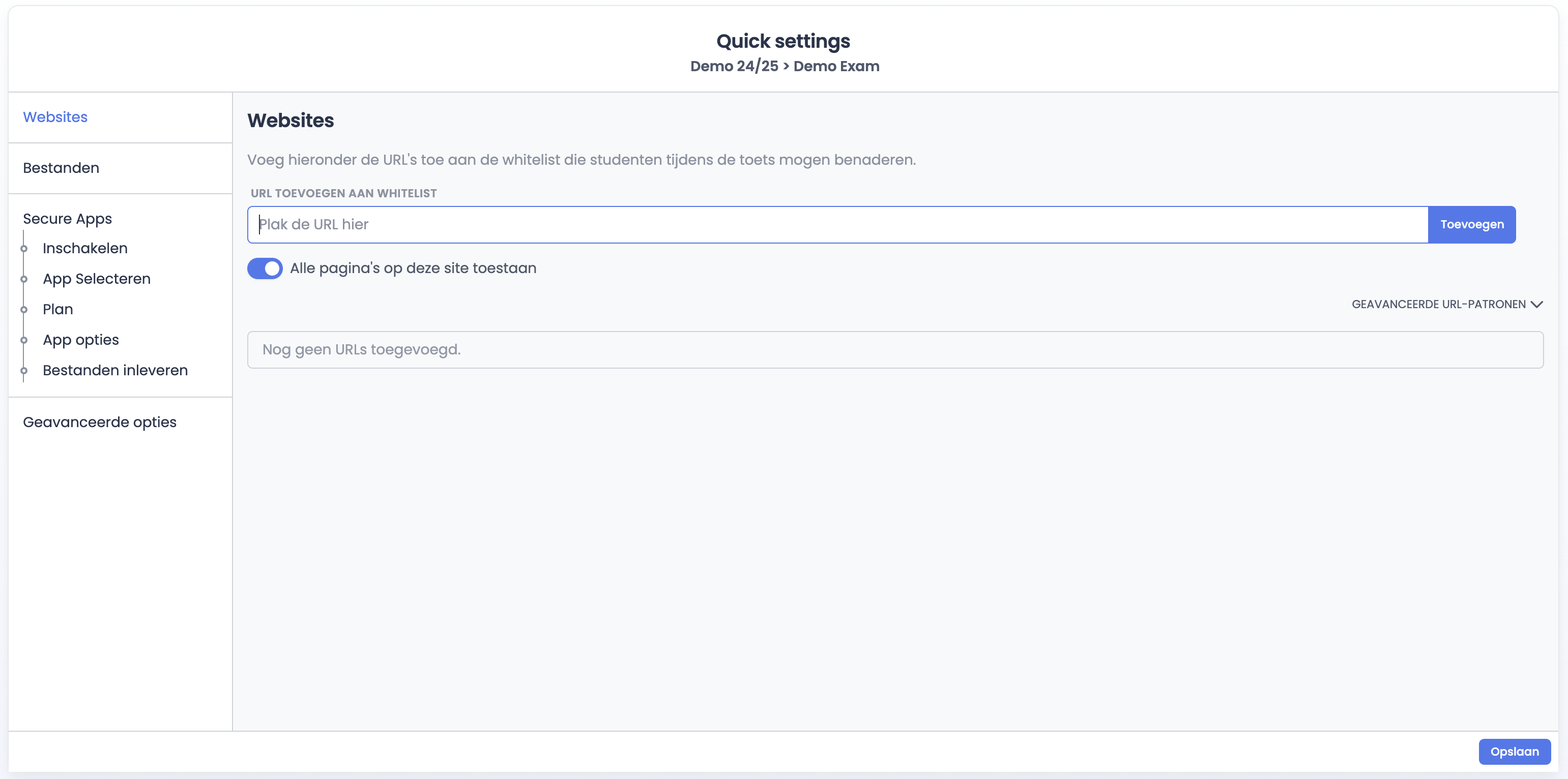Image resolution: width=1568 pixels, height=779 pixels.
Task: Open the Websites section in sidebar
Action: click(x=55, y=117)
